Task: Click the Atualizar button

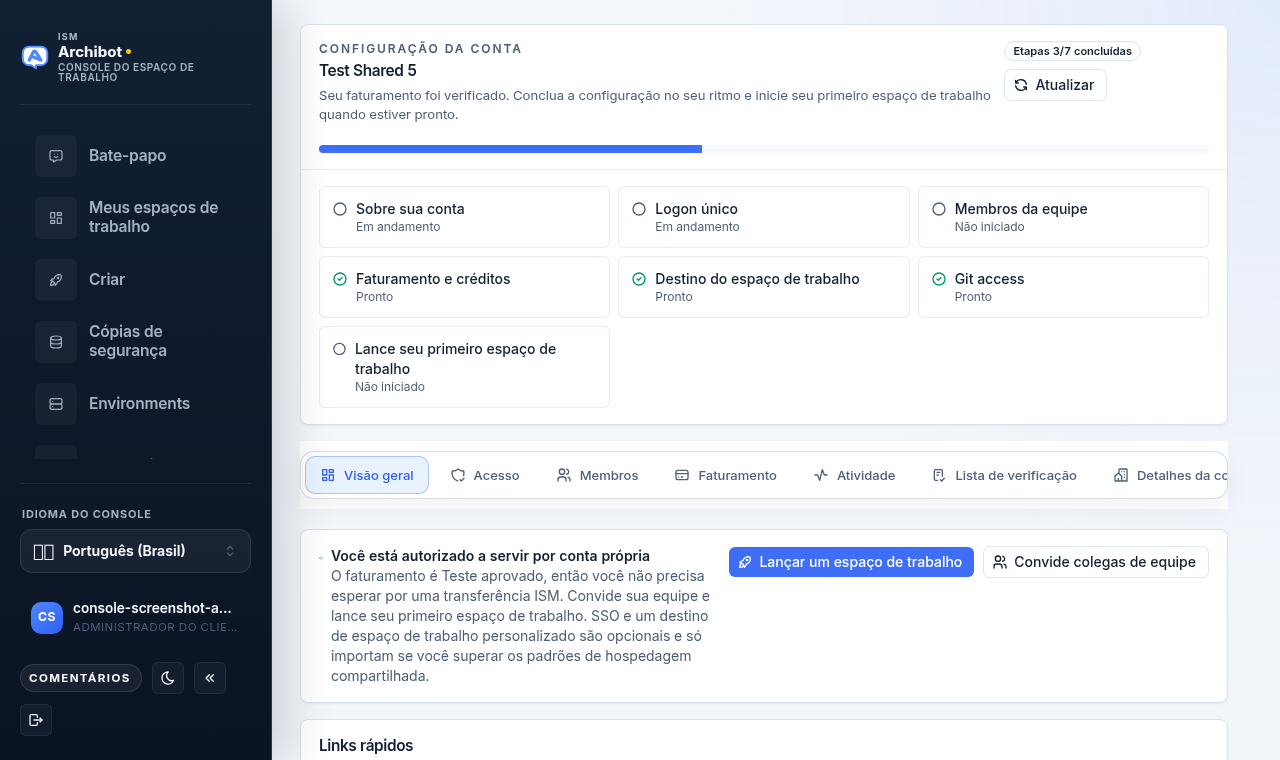Action: (1055, 85)
